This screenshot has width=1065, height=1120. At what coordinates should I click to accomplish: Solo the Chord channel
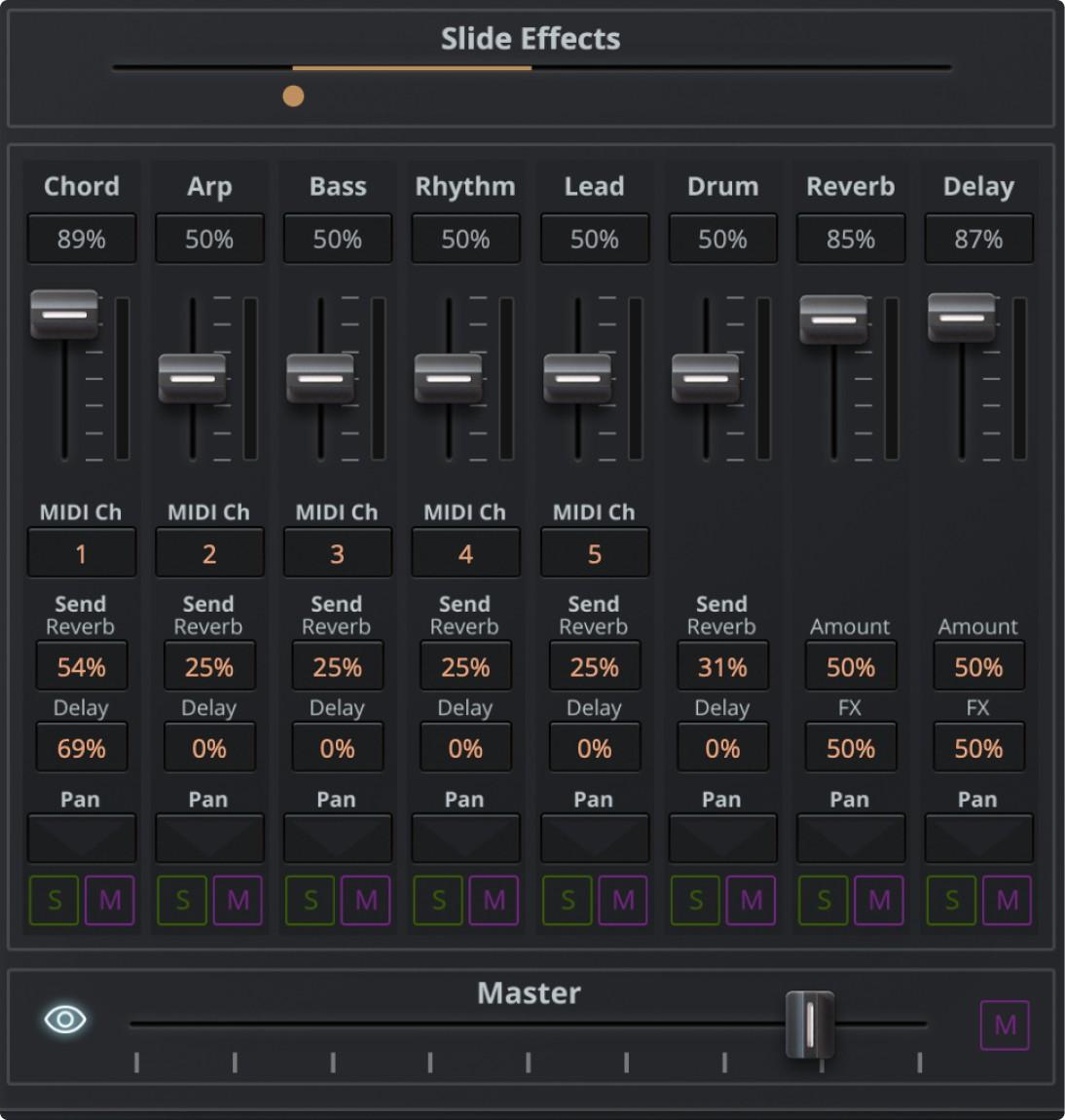54,900
